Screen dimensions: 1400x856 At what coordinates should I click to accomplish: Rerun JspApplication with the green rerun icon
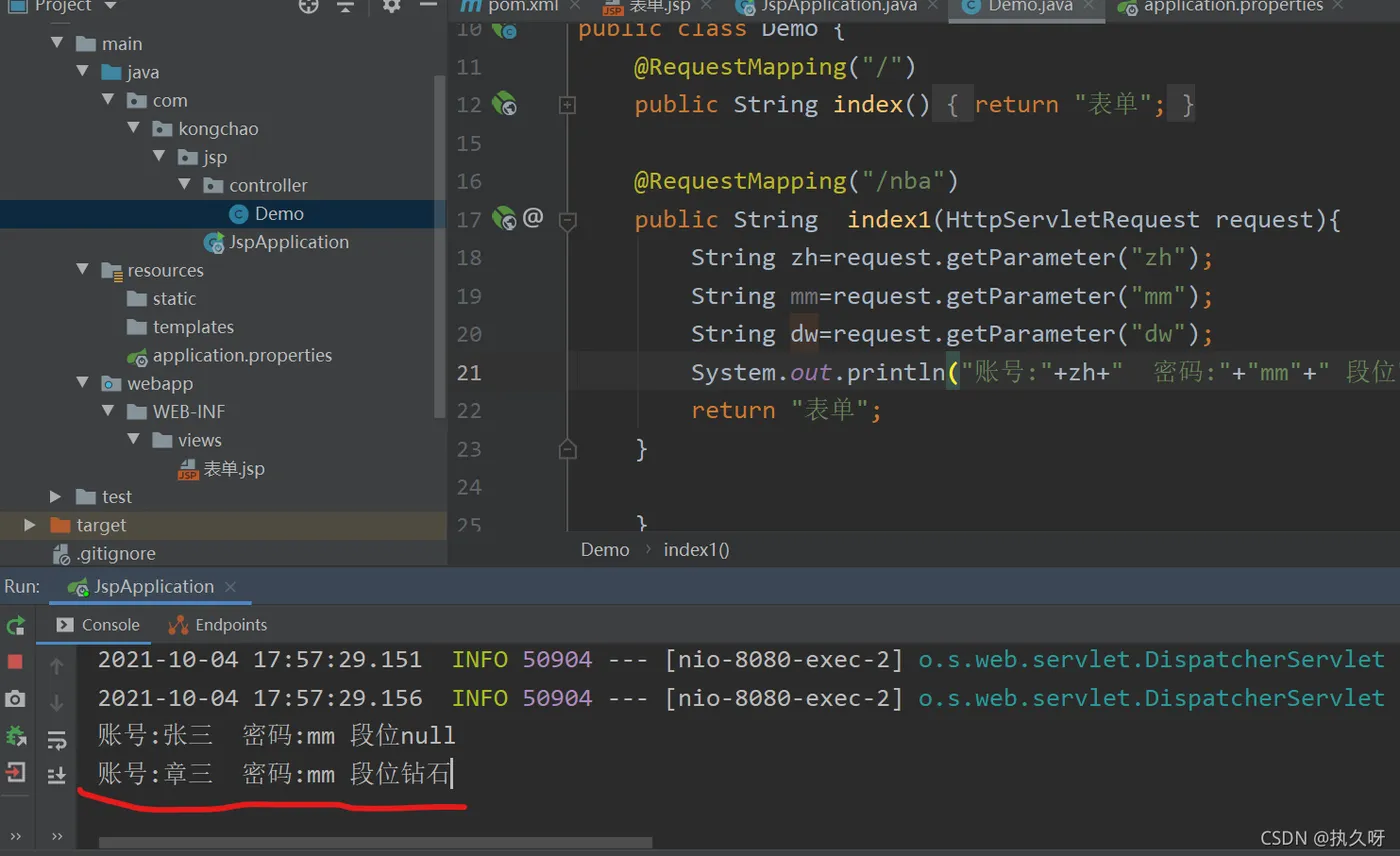point(16,625)
